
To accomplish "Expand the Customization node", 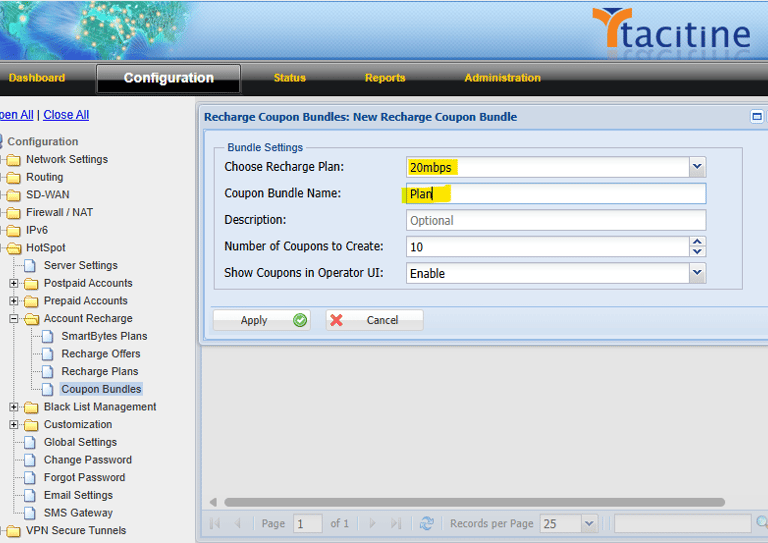I will (x=14, y=425).
